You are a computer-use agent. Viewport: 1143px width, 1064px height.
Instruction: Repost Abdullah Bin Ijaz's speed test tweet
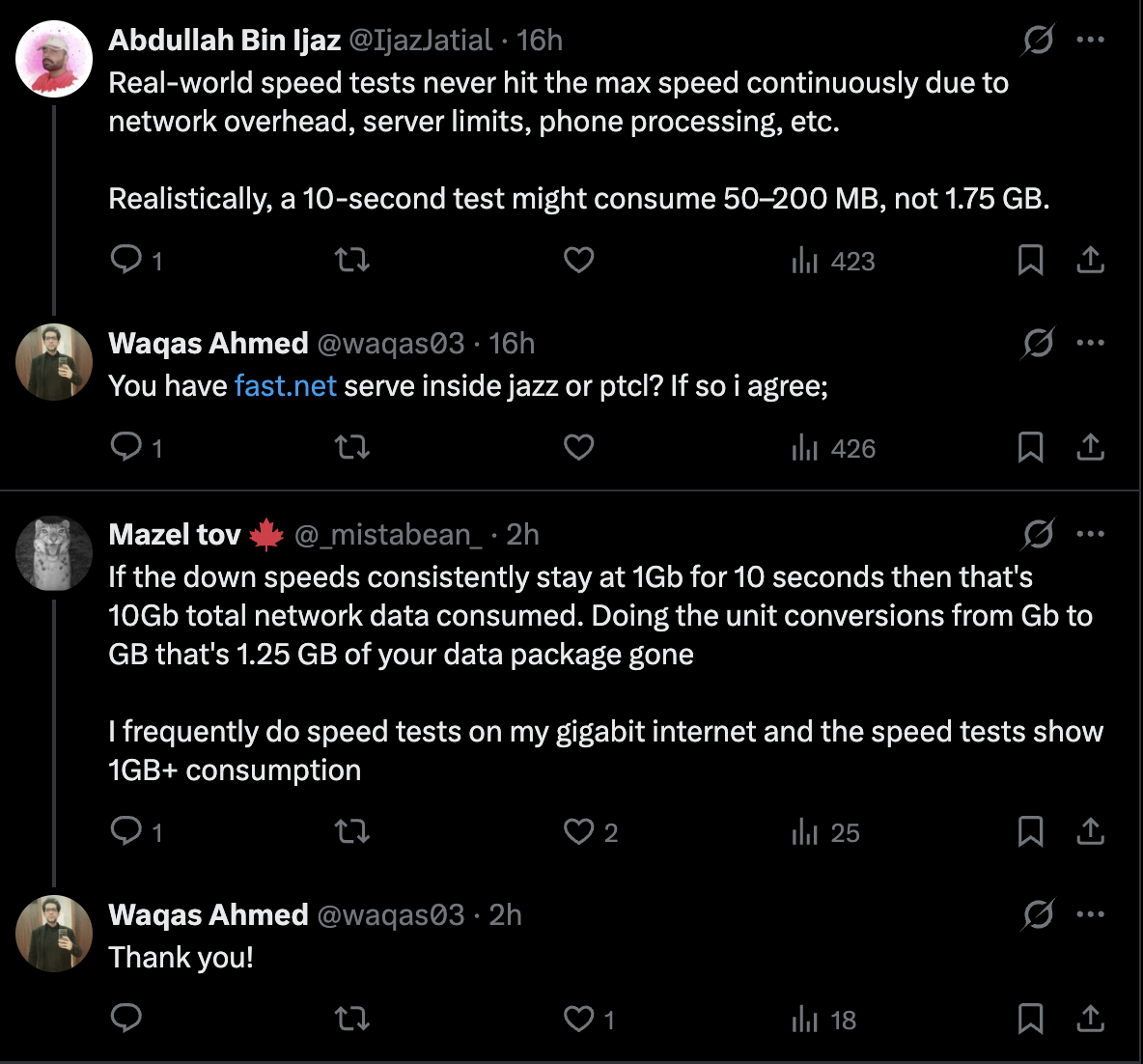tap(352, 260)
